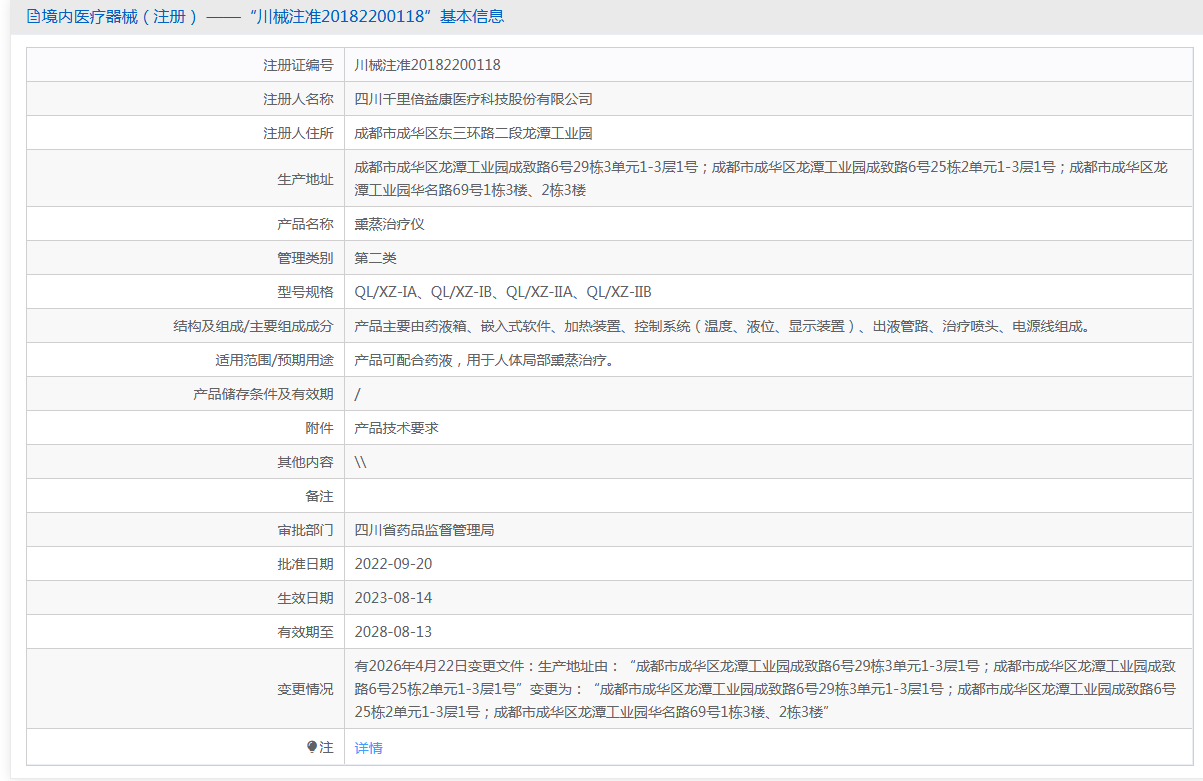The height and width of the screenshot is (781, 1203).
Task: Click the change record text starting 有2026年4月22日
Action: pyautogui.click(x=766, y=689)
